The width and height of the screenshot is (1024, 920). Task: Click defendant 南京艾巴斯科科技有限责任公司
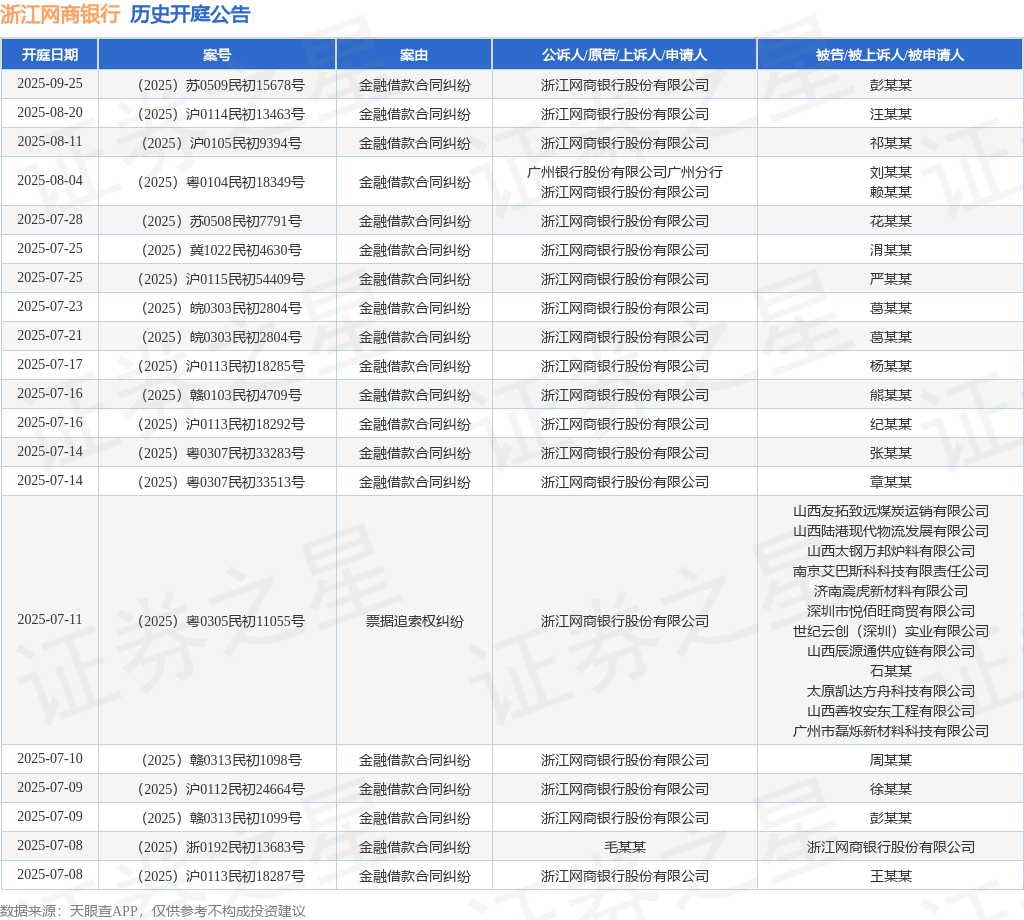point(891,571)
